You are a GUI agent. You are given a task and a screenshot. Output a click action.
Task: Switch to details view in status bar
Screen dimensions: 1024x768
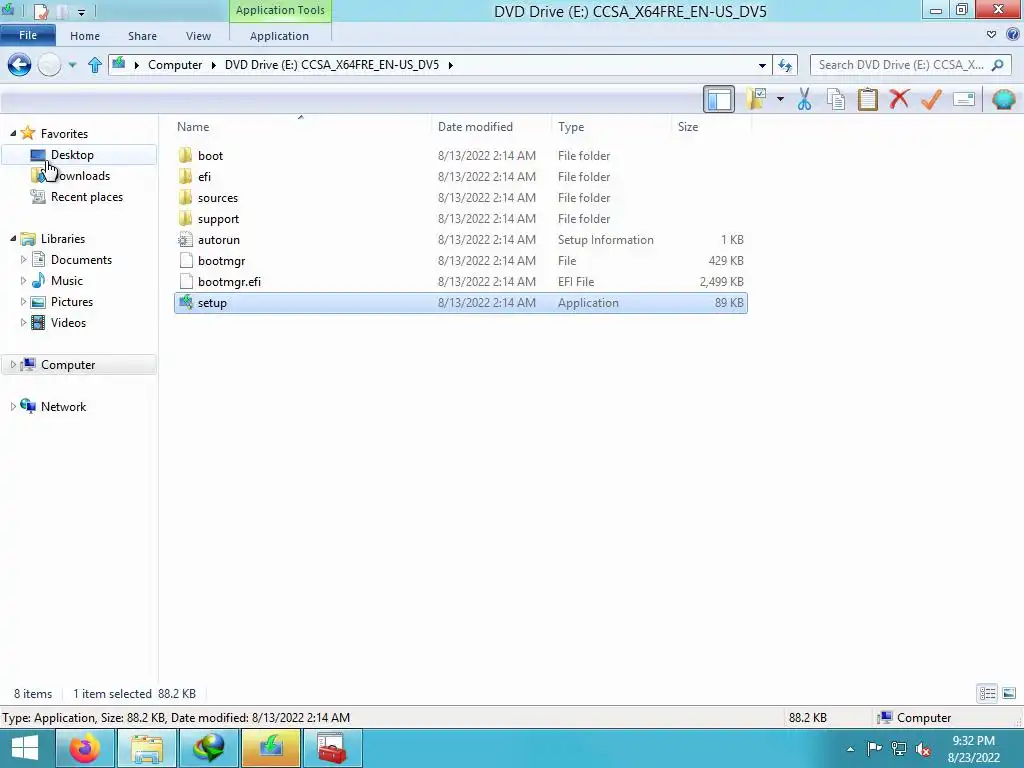click(x=987, y=693)
